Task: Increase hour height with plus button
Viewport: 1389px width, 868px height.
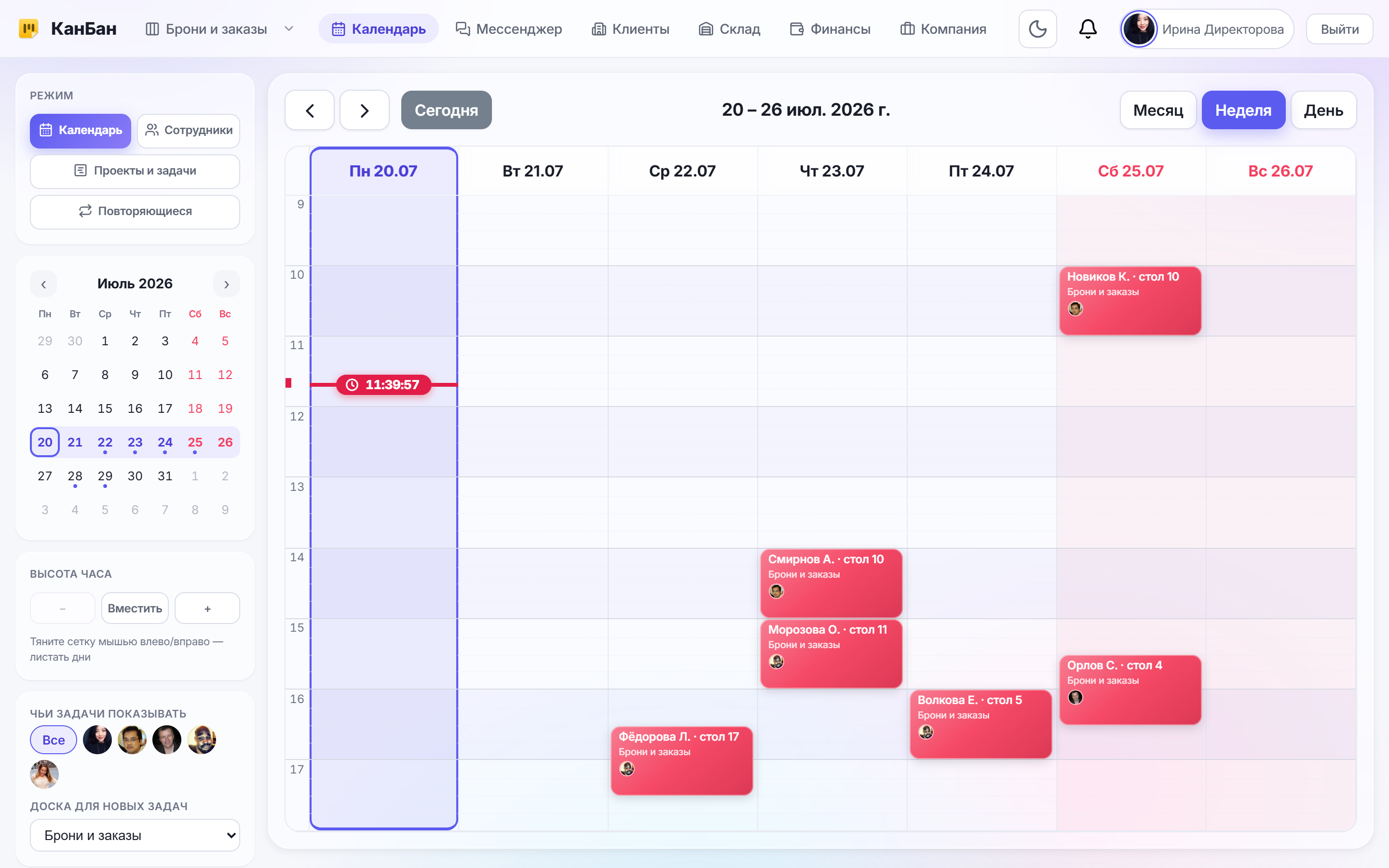Action: point(207,608)
